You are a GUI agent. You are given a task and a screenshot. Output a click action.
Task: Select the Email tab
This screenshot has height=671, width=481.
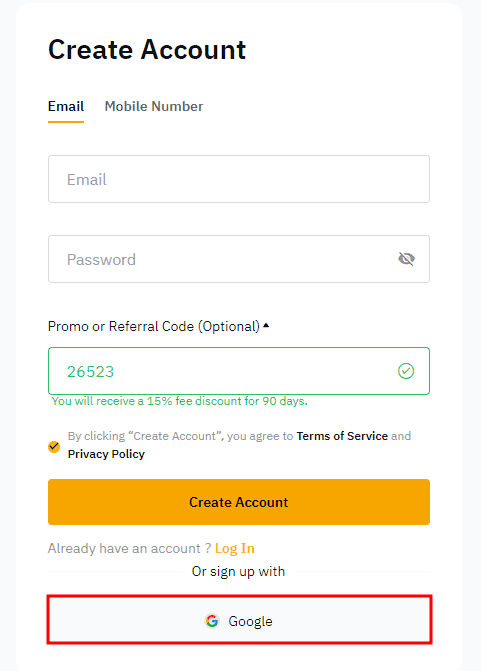coord(66,106)
